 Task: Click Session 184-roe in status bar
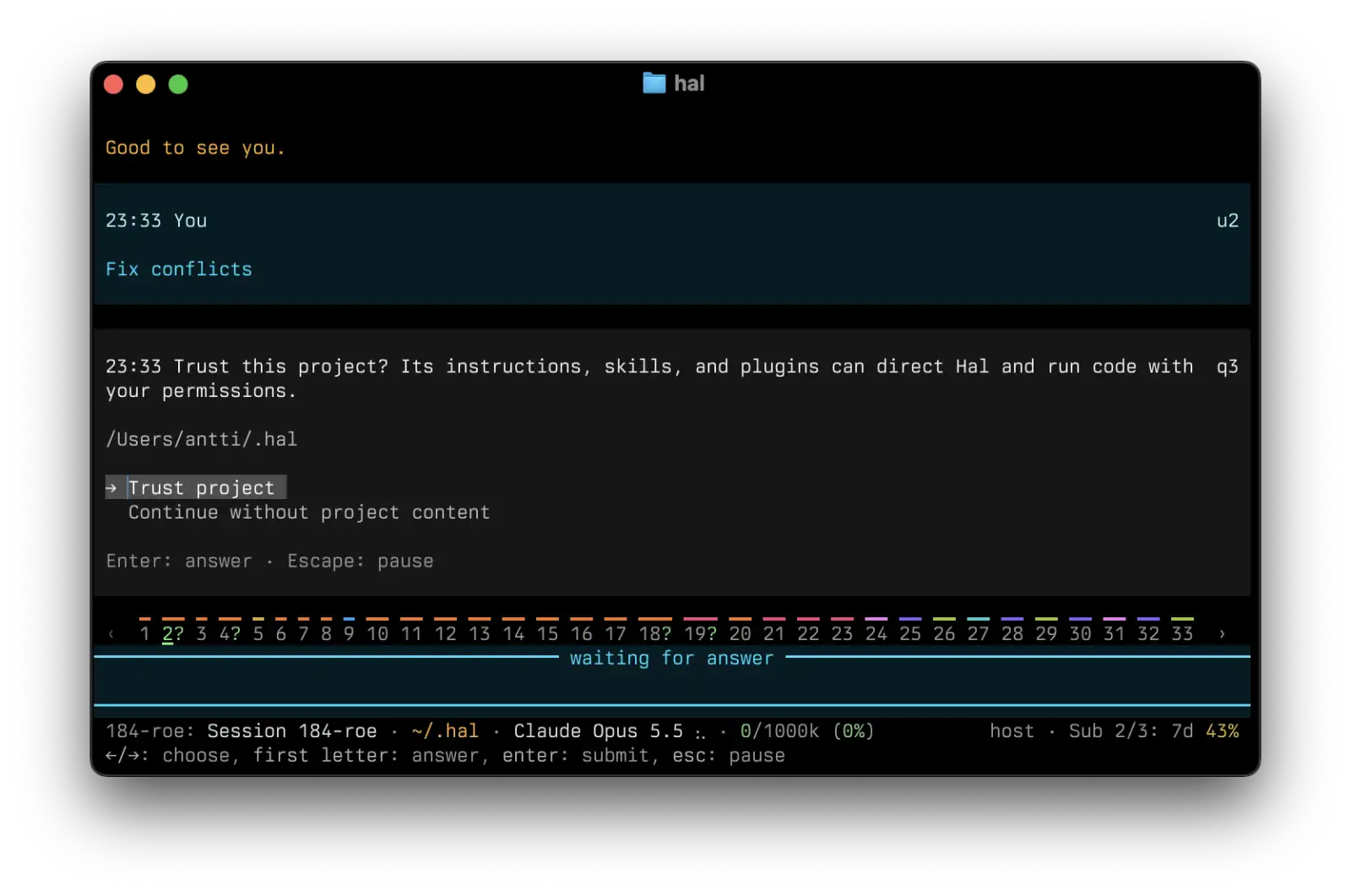291,731
